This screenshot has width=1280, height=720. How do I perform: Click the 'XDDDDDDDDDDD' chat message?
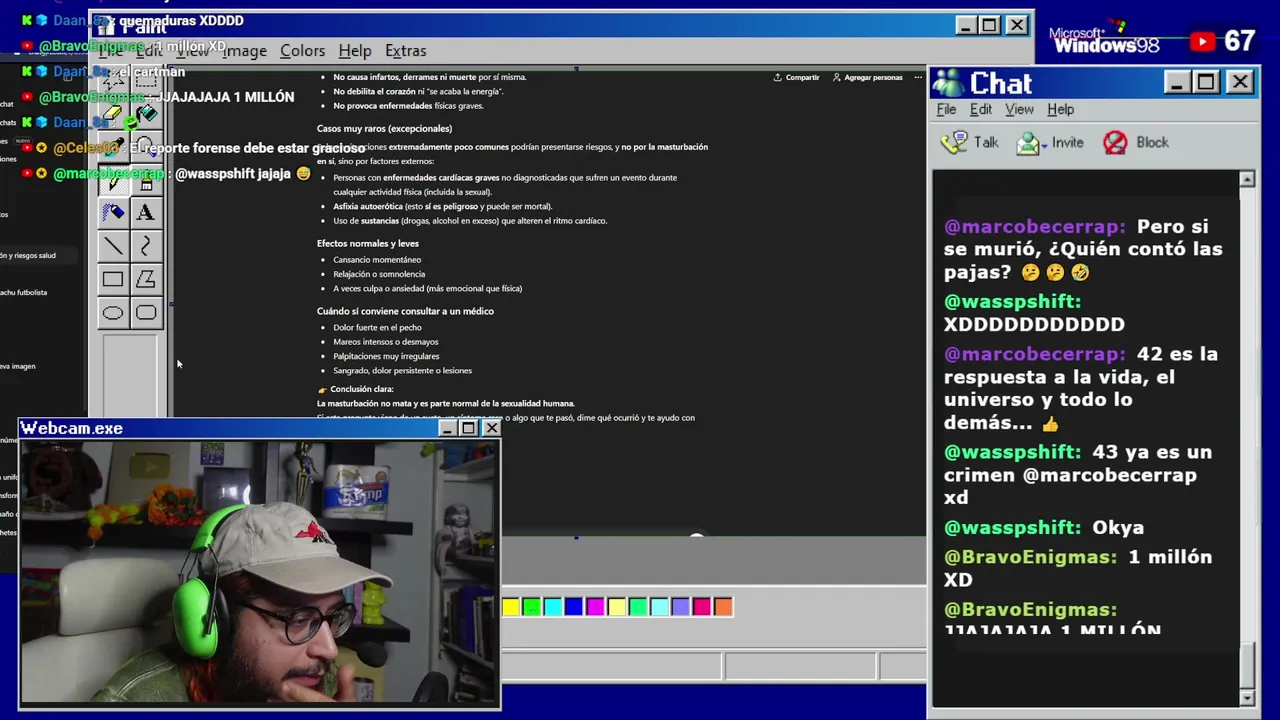[1034, 312]
